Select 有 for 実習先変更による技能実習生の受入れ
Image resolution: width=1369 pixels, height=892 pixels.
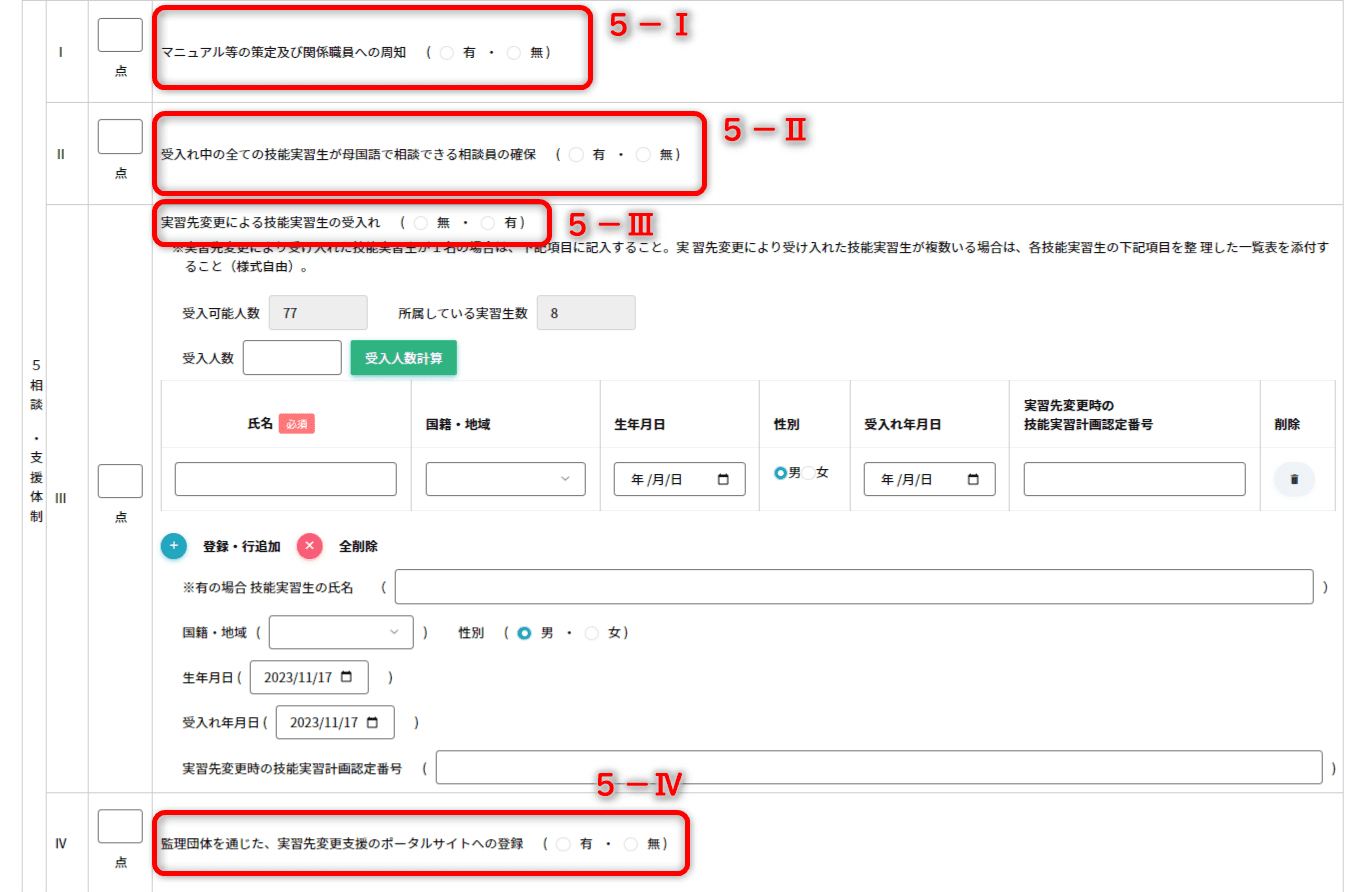tap(488, 223)
